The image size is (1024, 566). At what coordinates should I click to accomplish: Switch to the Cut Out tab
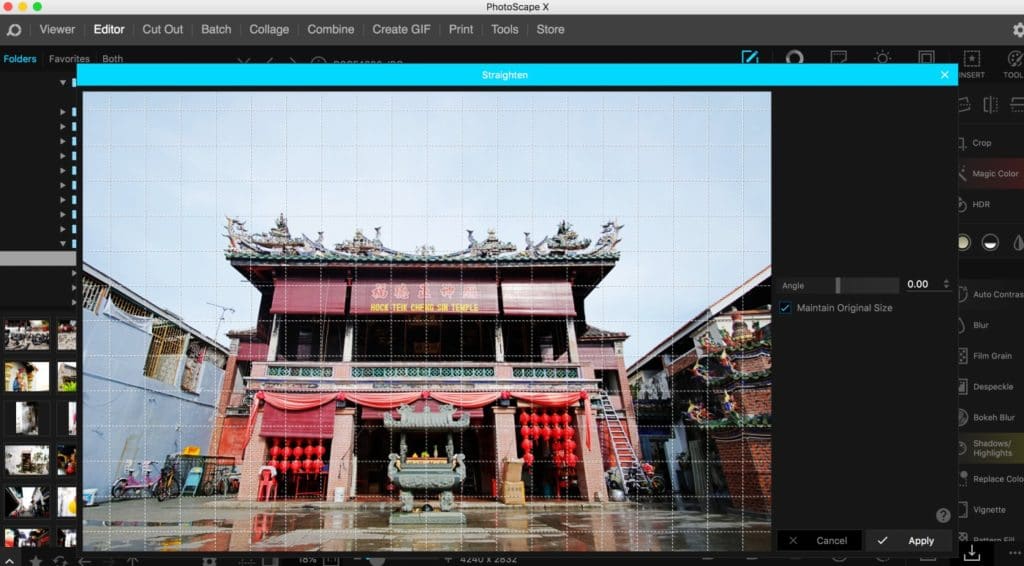pyautogui.click(x=163, y=29)
